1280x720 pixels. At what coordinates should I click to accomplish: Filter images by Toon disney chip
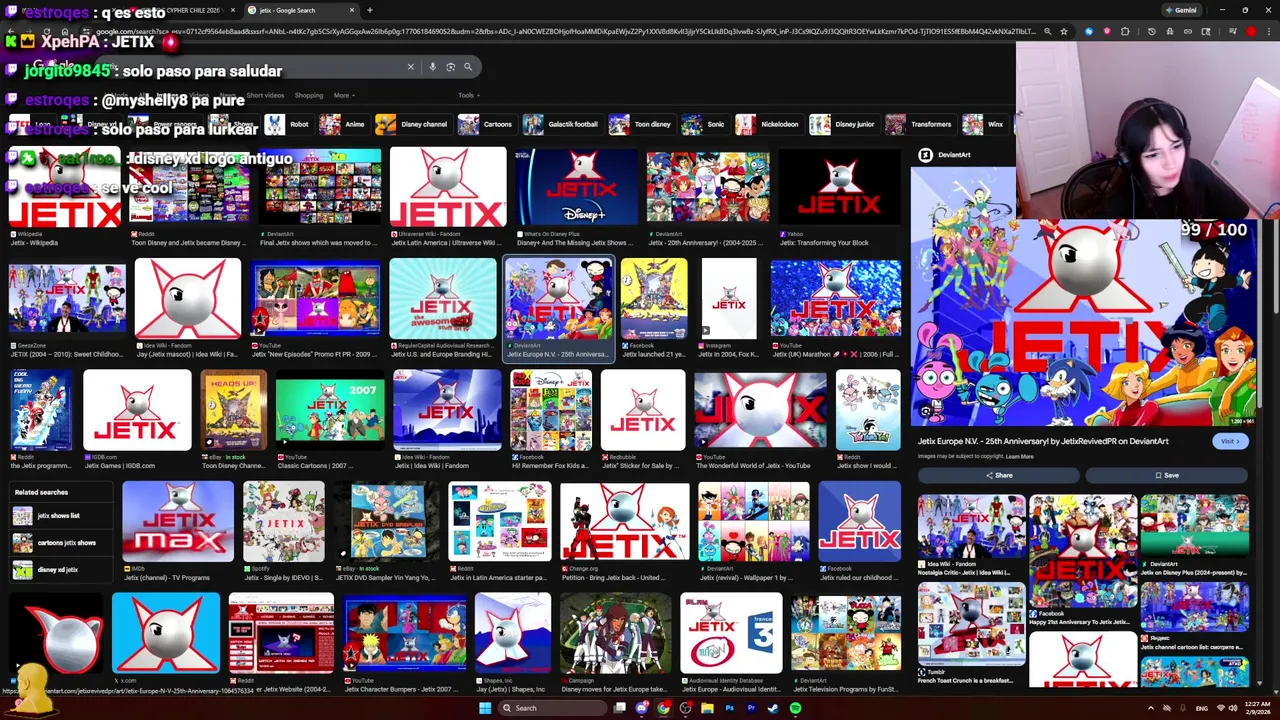(x=641, y=125)
